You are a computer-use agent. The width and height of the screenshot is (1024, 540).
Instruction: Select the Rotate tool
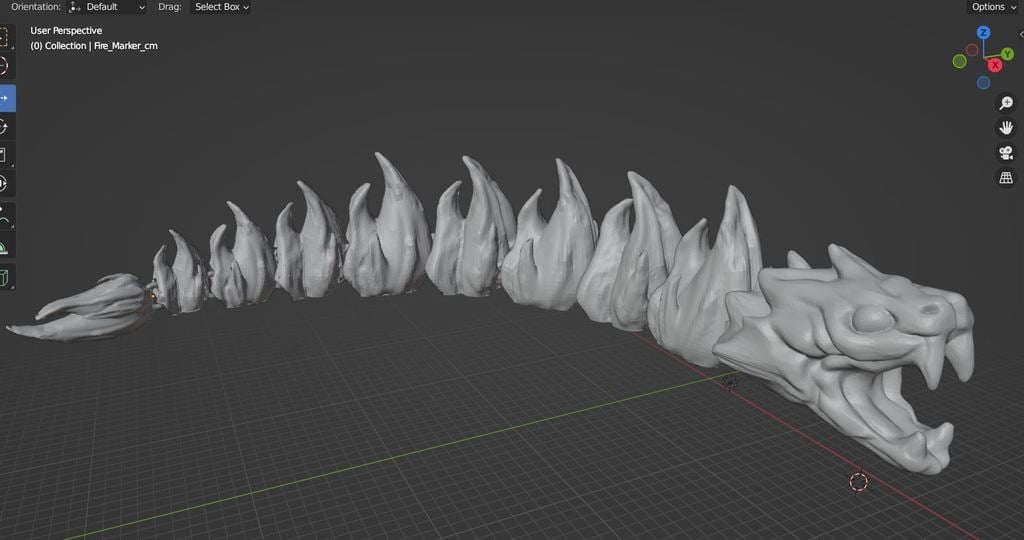[x=5, y=127]
